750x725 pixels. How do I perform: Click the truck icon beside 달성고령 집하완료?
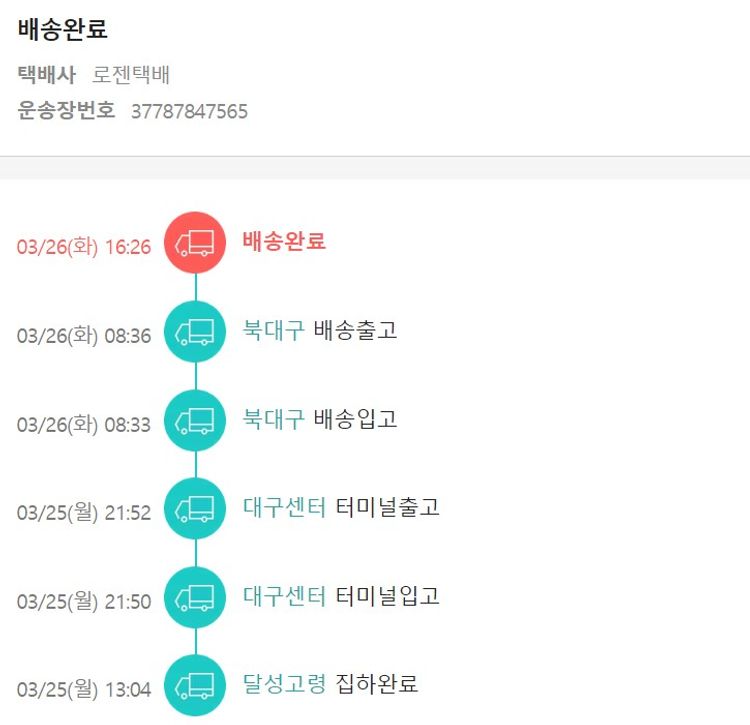195,685
